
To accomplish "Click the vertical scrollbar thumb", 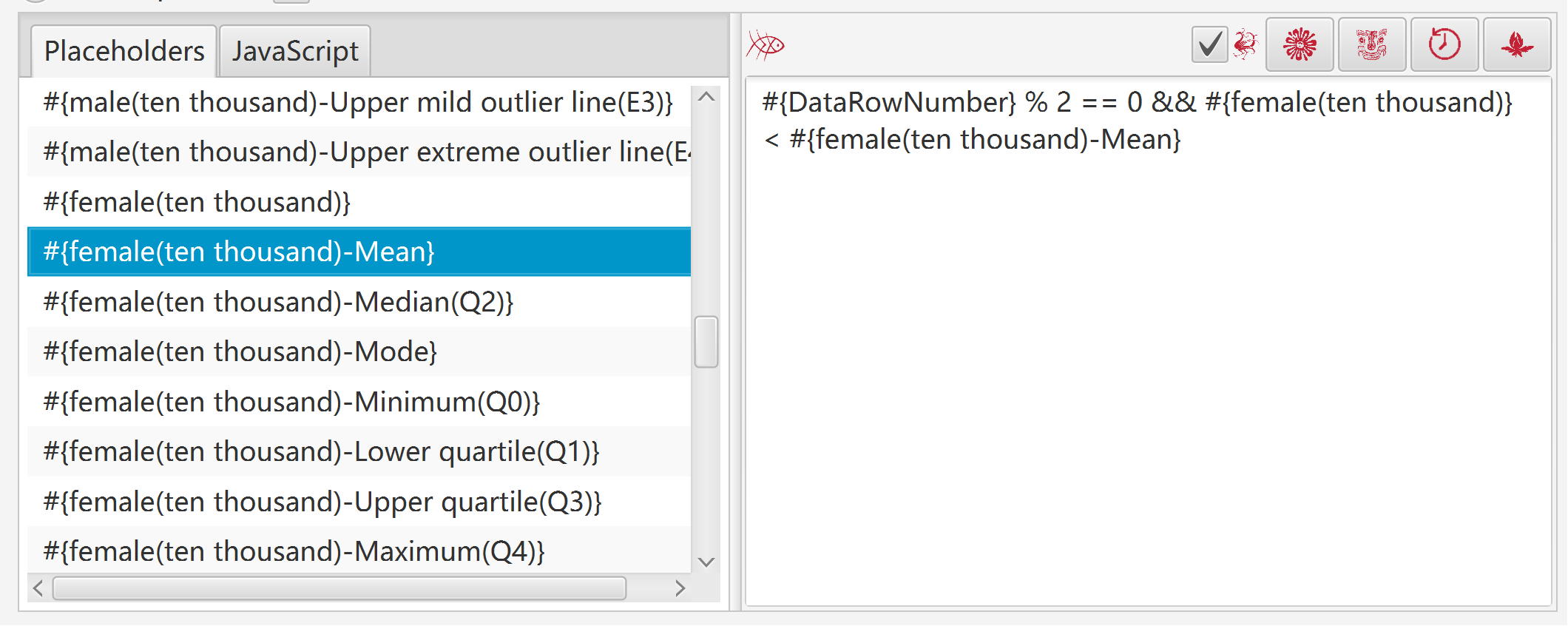I will pyautogui.click(x=706, y=342).
